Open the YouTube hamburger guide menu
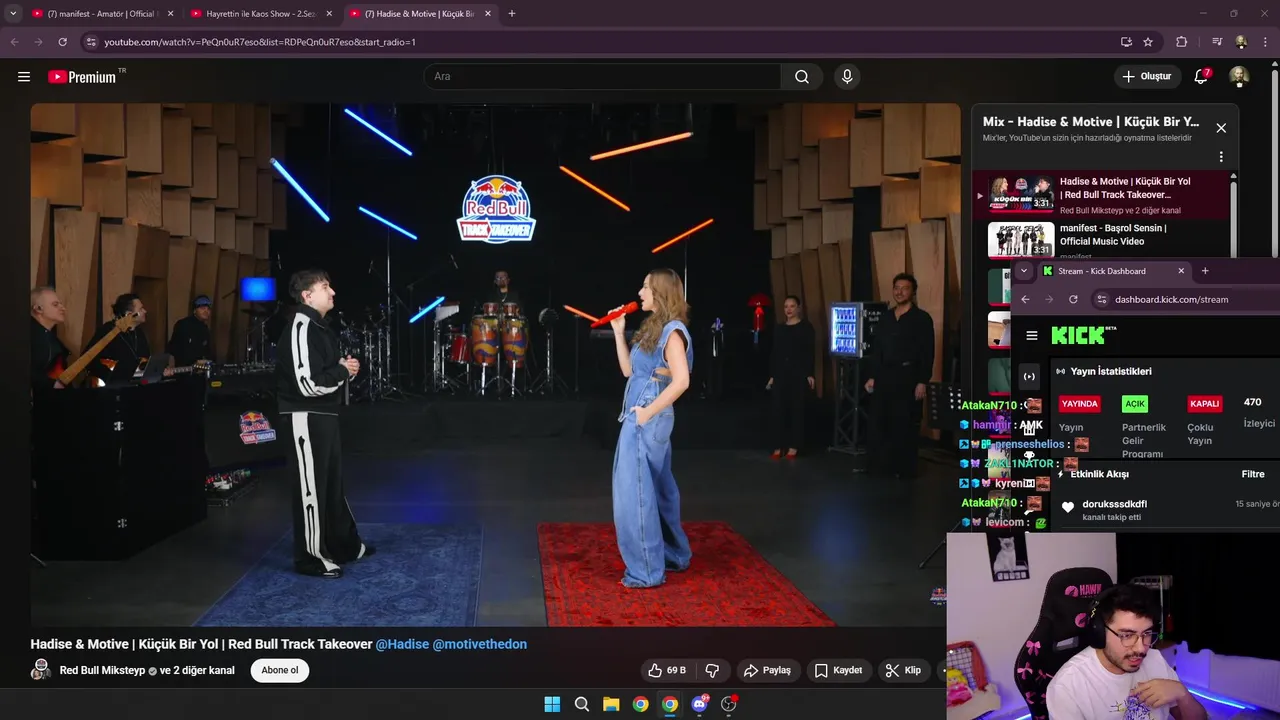The height and width of the screenshot is (720, 1280). pos(24,76)
